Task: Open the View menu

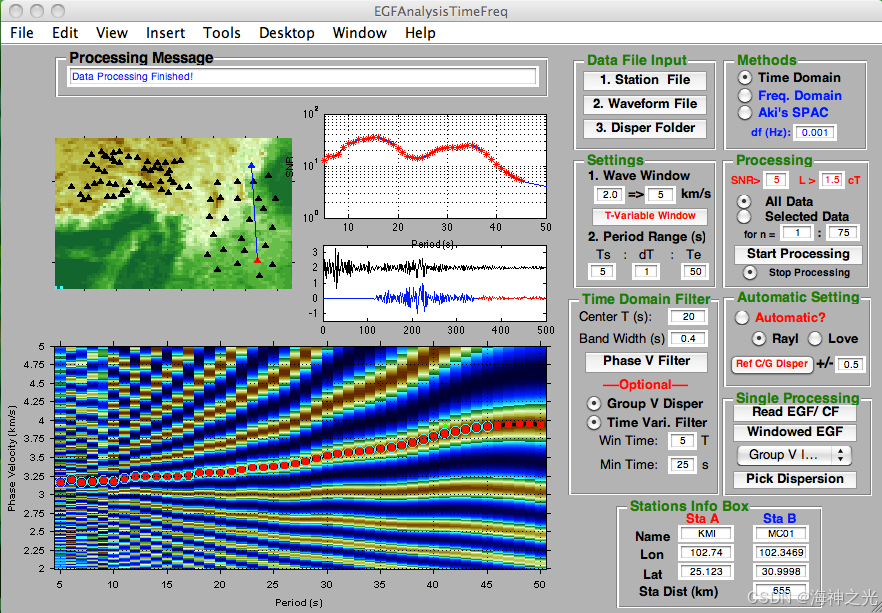Action: (112, 33)
